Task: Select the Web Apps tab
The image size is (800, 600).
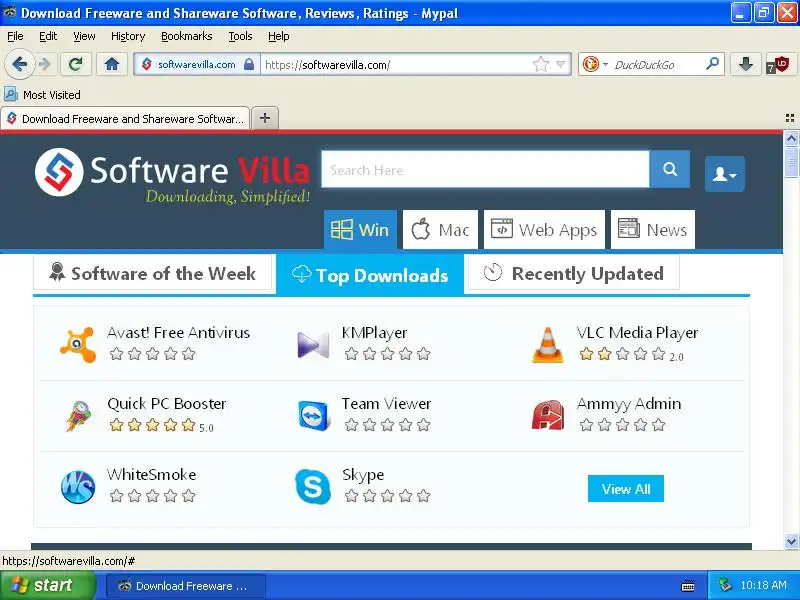Action: point(544,230)
